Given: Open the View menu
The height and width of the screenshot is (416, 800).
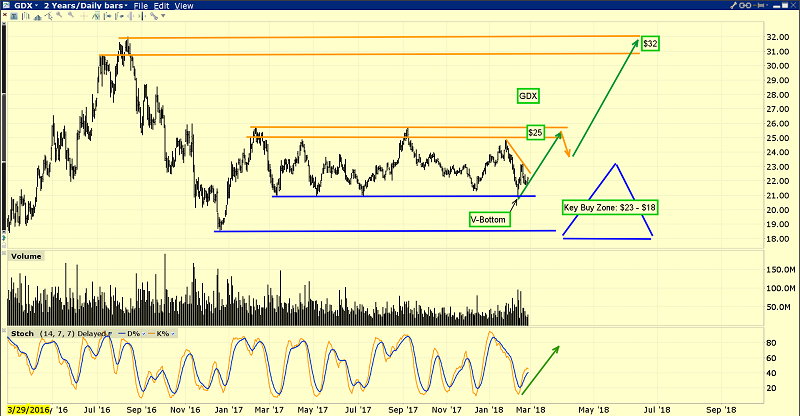Looking at the screenshot, I should click(x=184, y=6).
